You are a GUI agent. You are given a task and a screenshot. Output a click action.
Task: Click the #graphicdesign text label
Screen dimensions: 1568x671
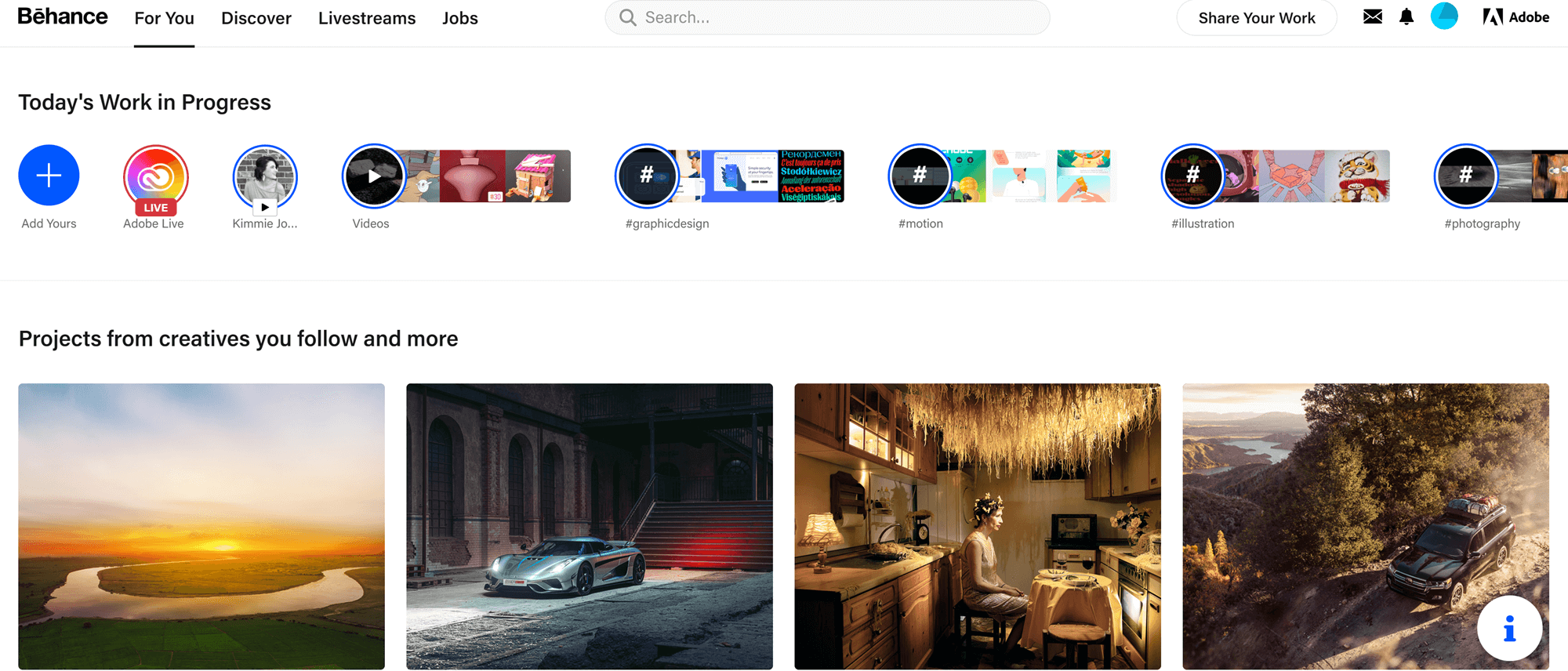tap(667, 223)
